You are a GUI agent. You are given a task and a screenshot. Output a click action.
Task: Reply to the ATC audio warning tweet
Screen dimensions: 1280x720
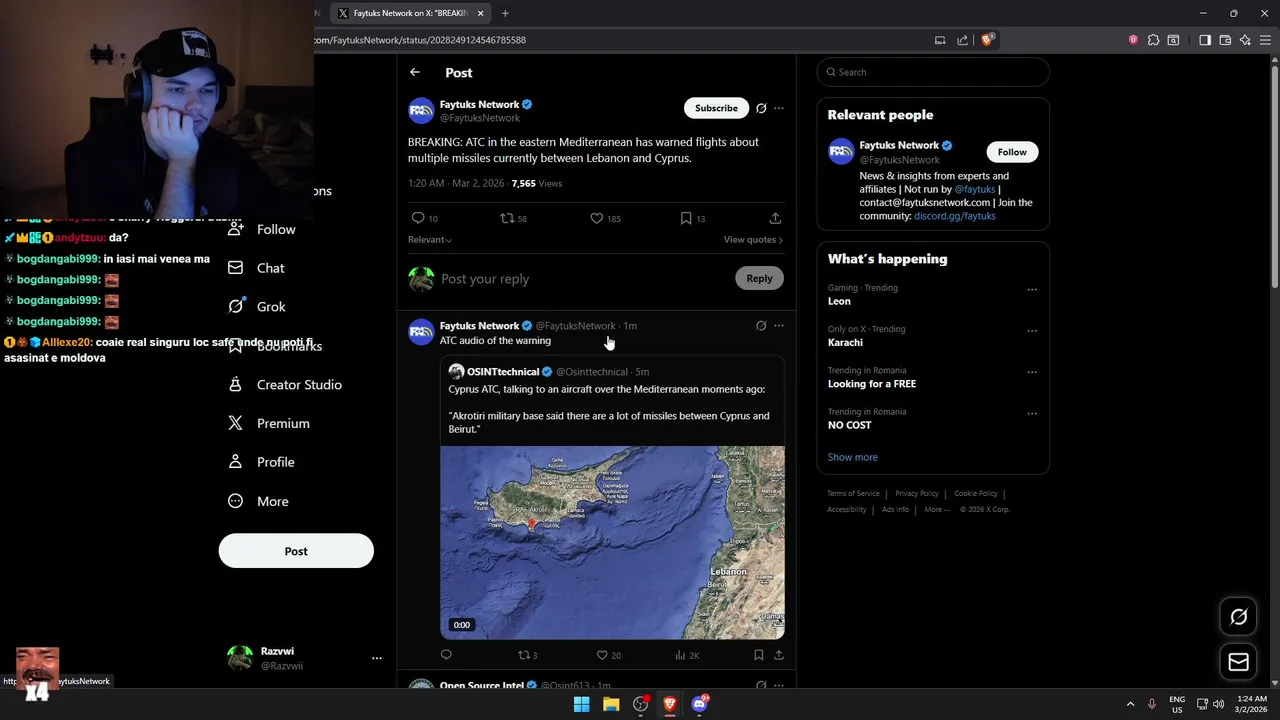tap(446, 655)
